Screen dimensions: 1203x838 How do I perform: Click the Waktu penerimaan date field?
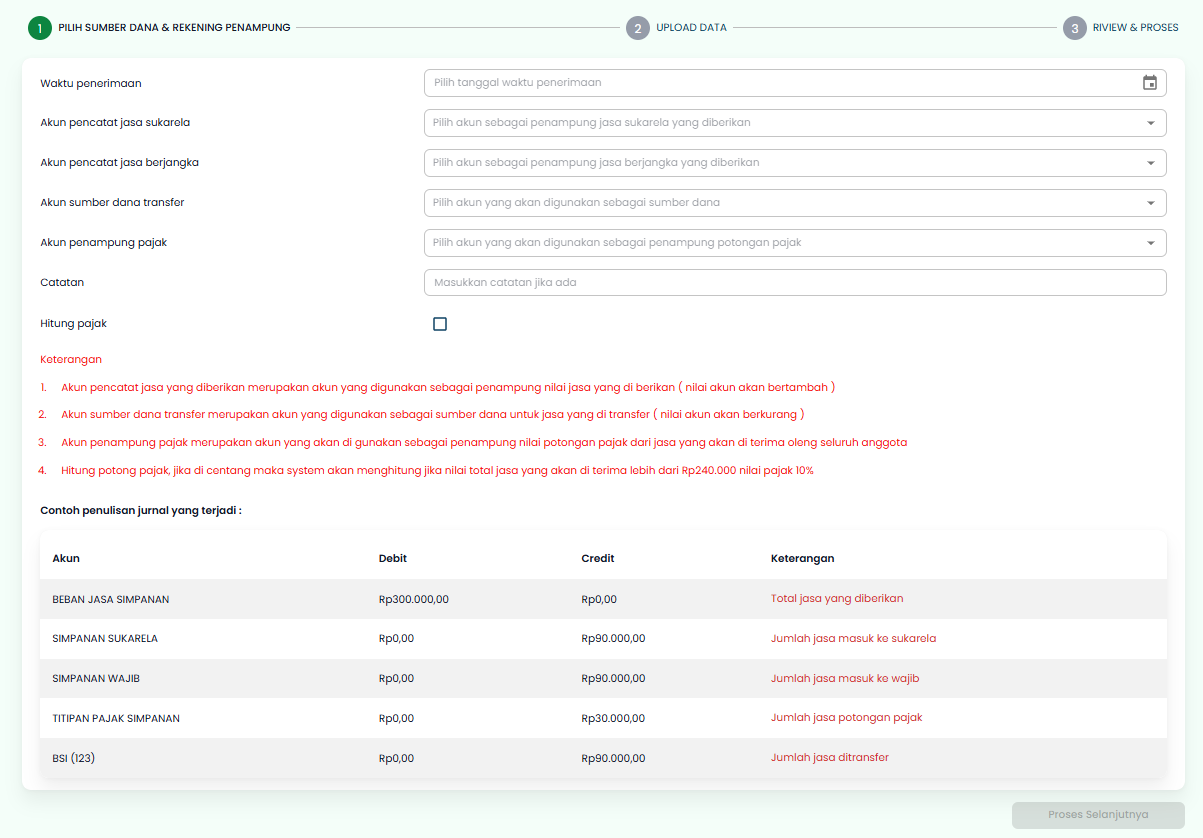coord(780,83)
